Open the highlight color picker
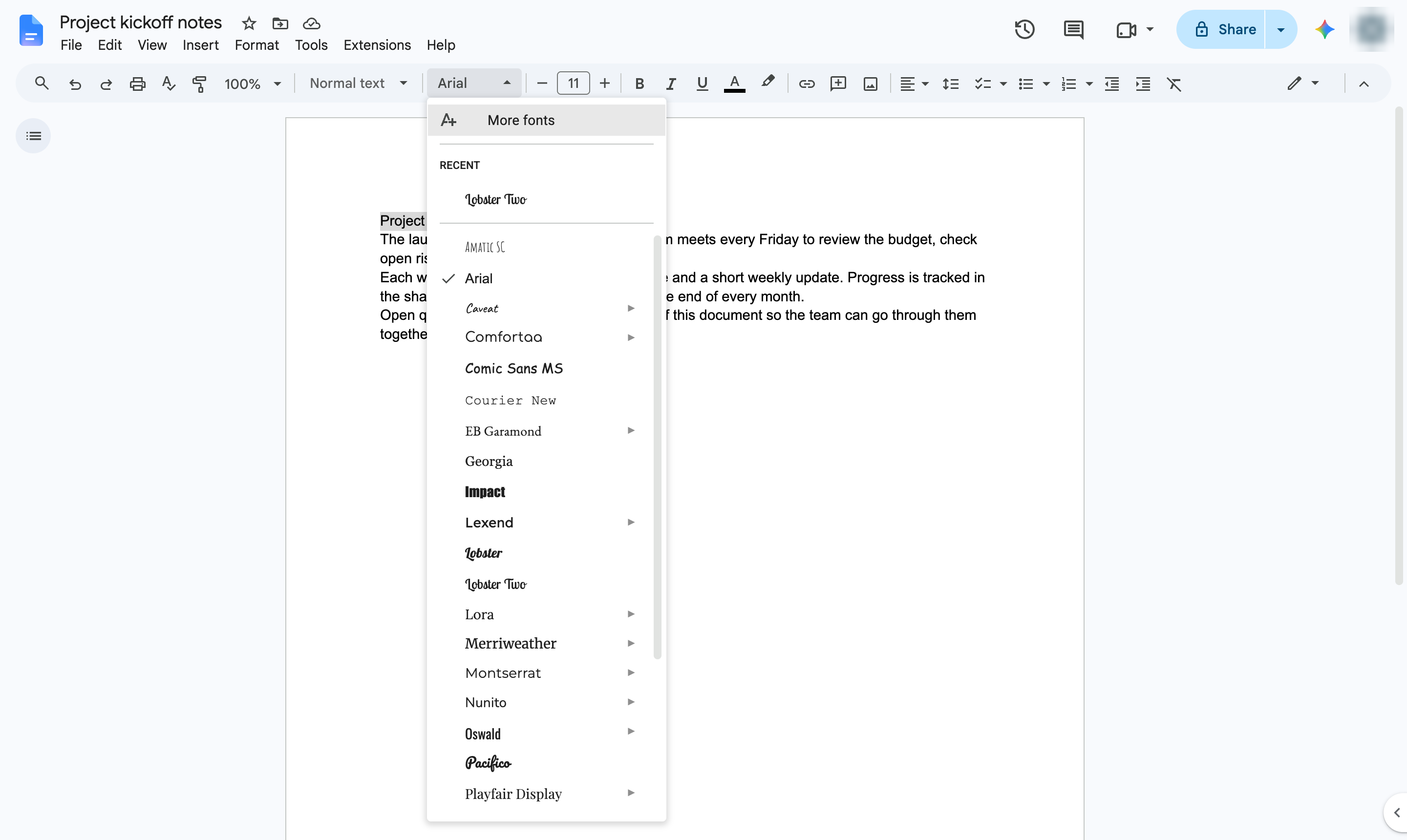Image resolution: width=1407 pixels, height=840 pixels. coord(768,83)
